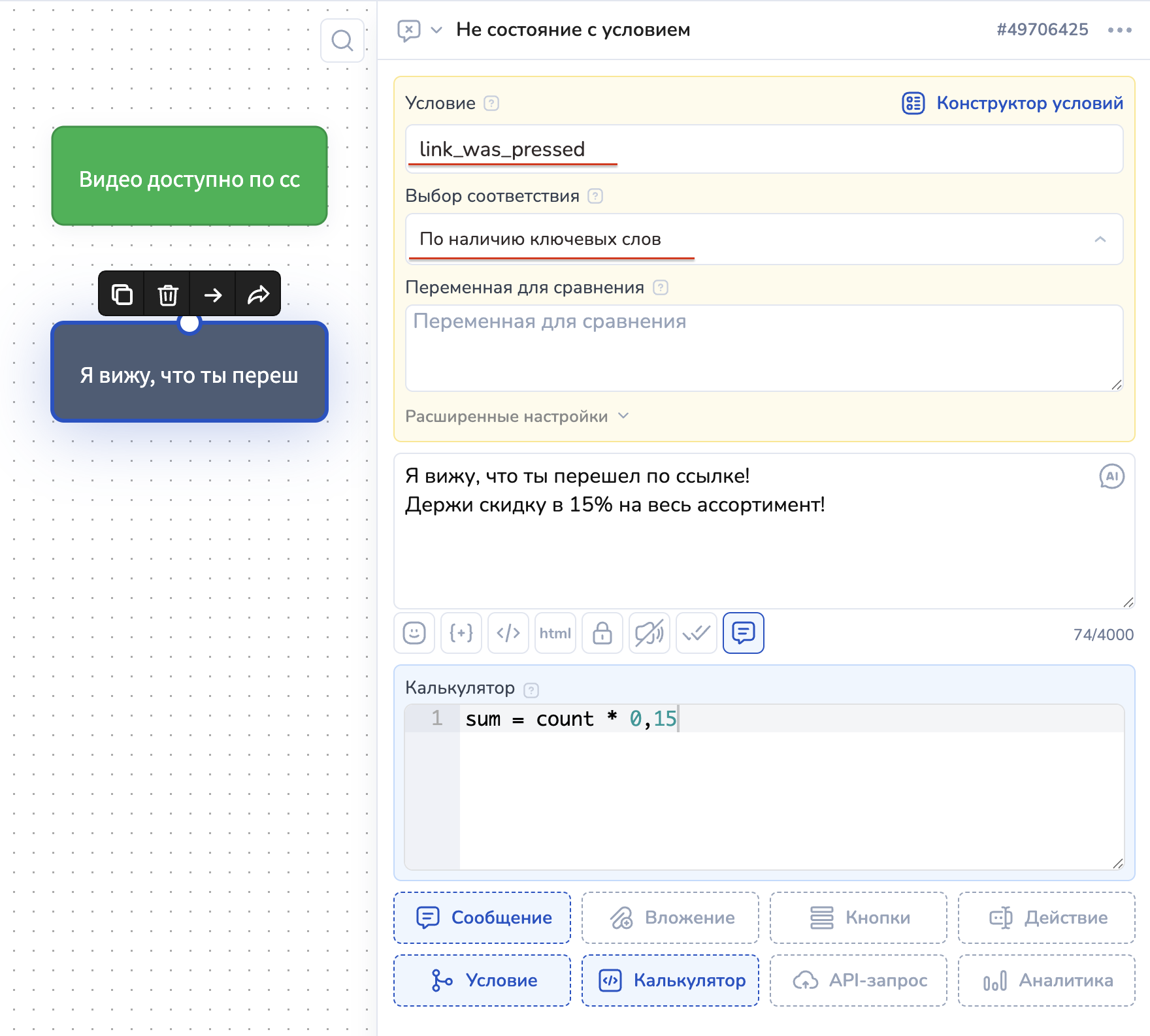Delete the selected block with trash icon
1150x1036 pixels.
click(167, 295)
